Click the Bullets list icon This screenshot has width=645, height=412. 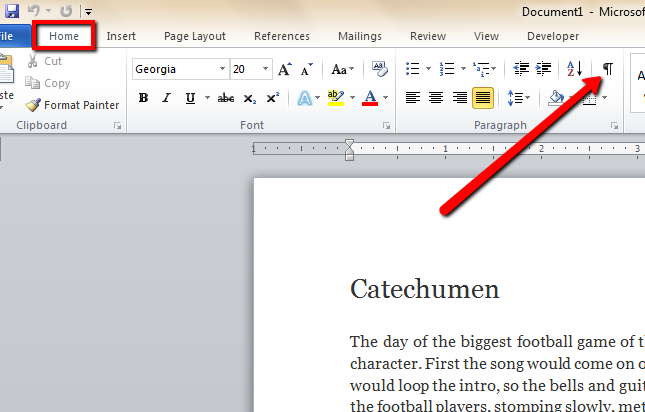[x=411, y=69]
